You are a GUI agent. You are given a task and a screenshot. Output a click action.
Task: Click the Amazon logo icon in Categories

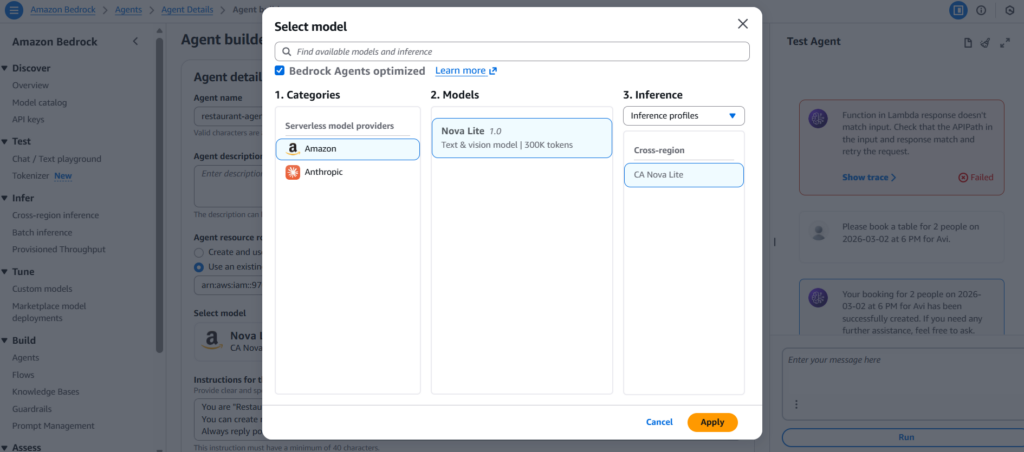(x=293, y=148)
